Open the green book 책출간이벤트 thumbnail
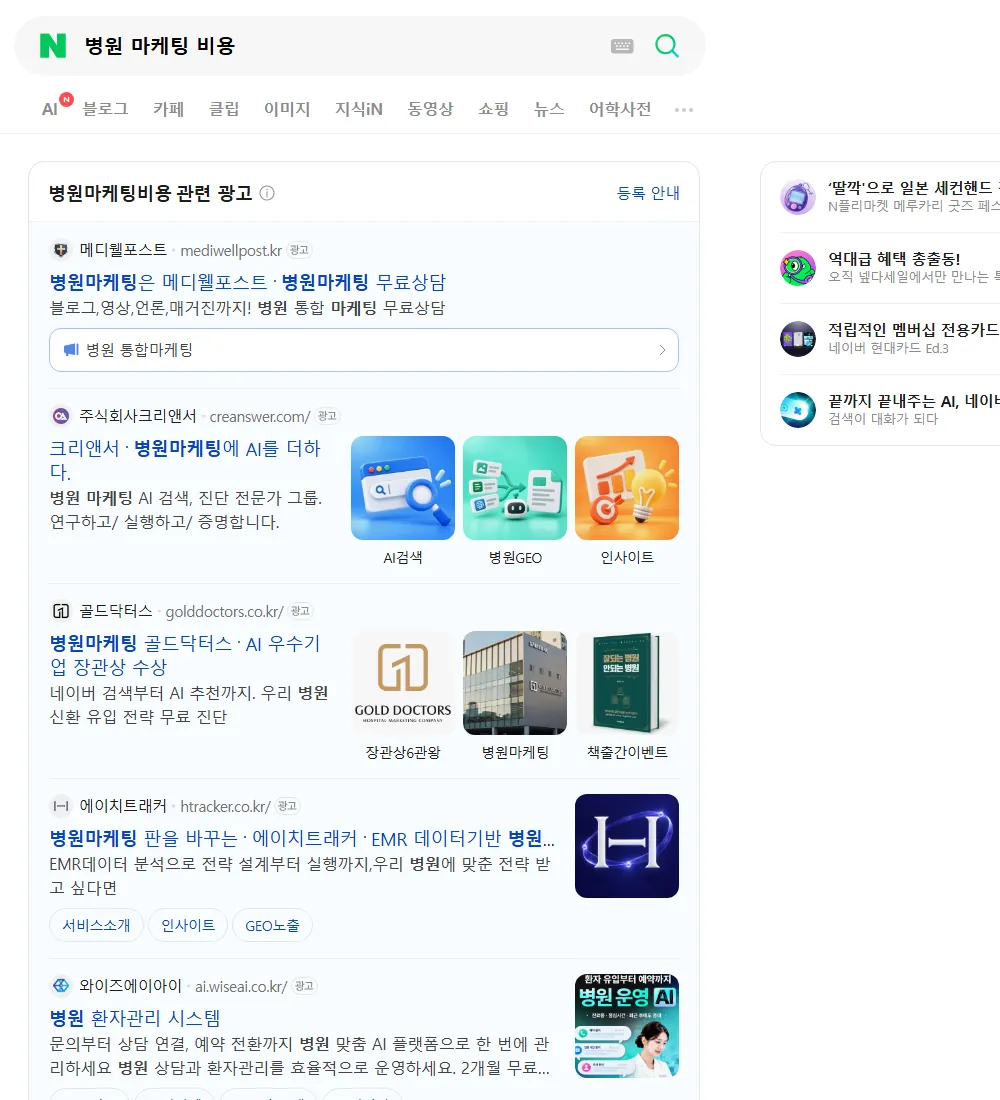Viewport: 1000px width, 1100px height. click(x=627, y=683)
